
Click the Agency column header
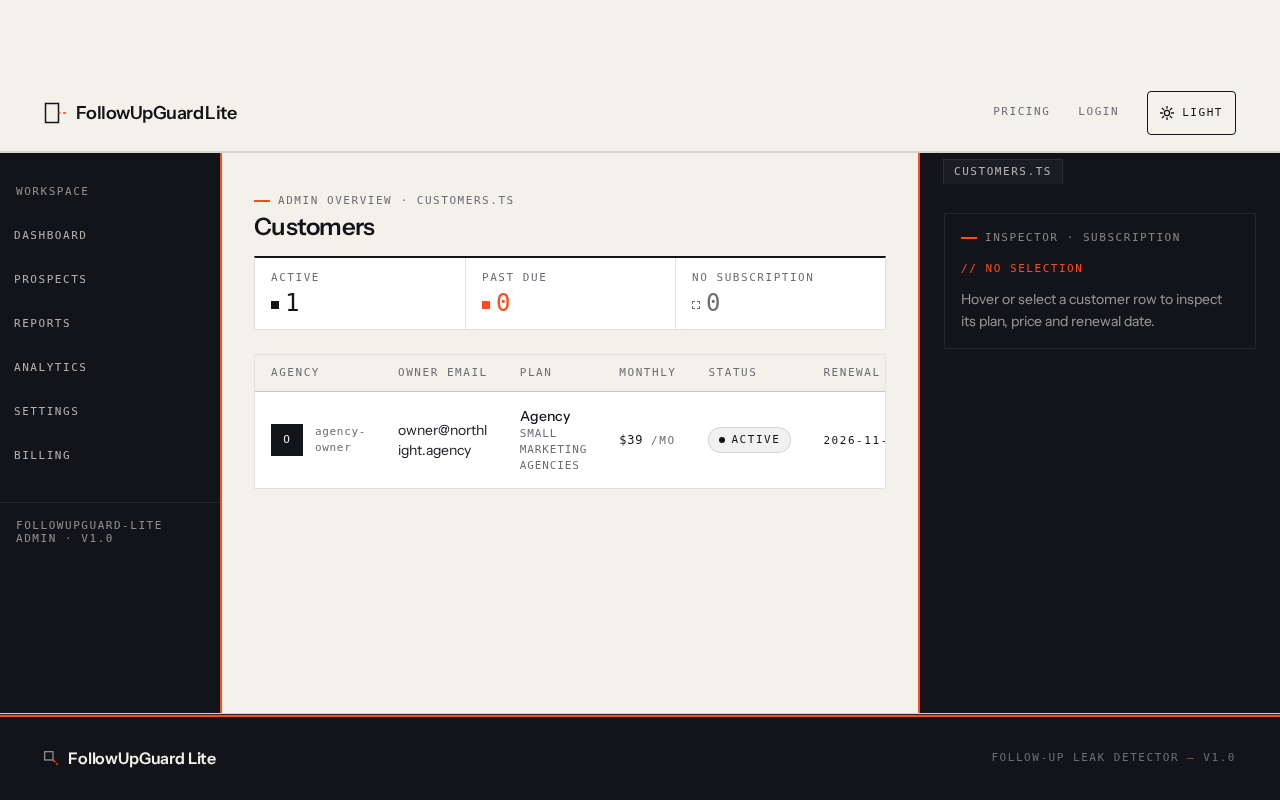[295, 373]
